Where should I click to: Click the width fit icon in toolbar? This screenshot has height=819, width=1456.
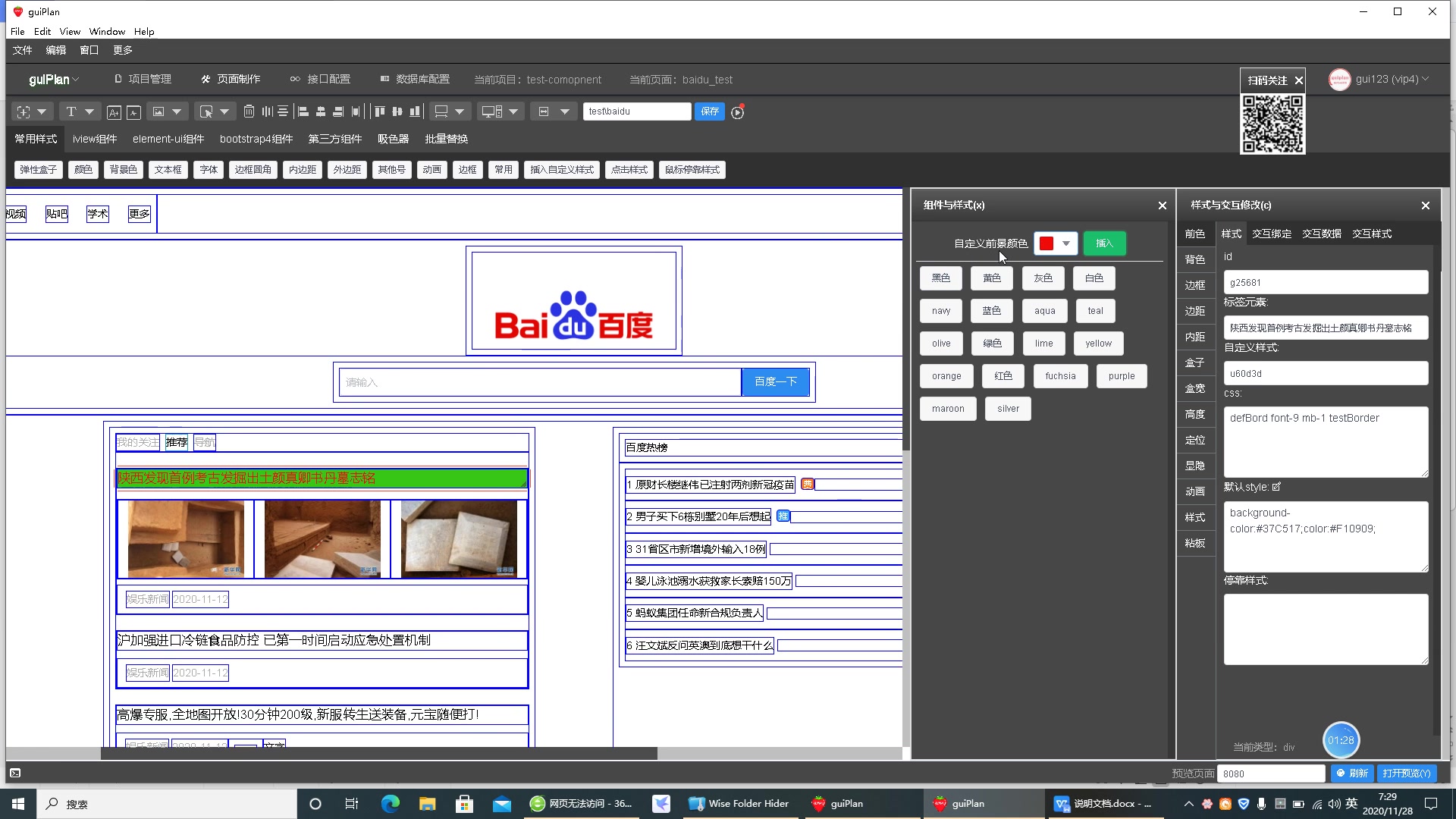coord(544,111)
